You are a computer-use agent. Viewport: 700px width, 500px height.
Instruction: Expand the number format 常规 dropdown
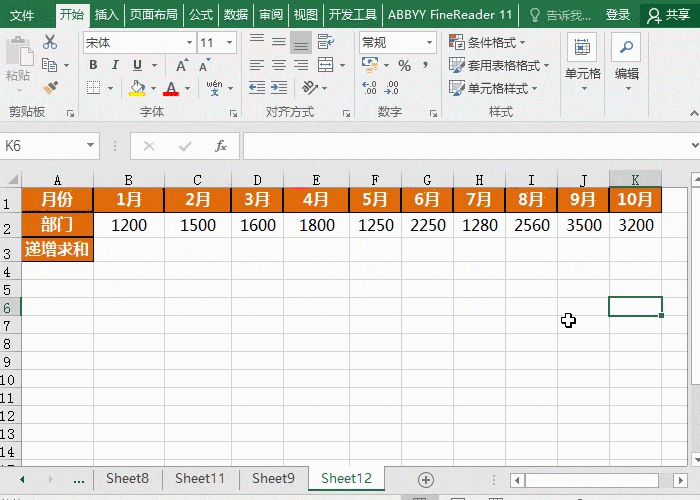click(430, 43)
